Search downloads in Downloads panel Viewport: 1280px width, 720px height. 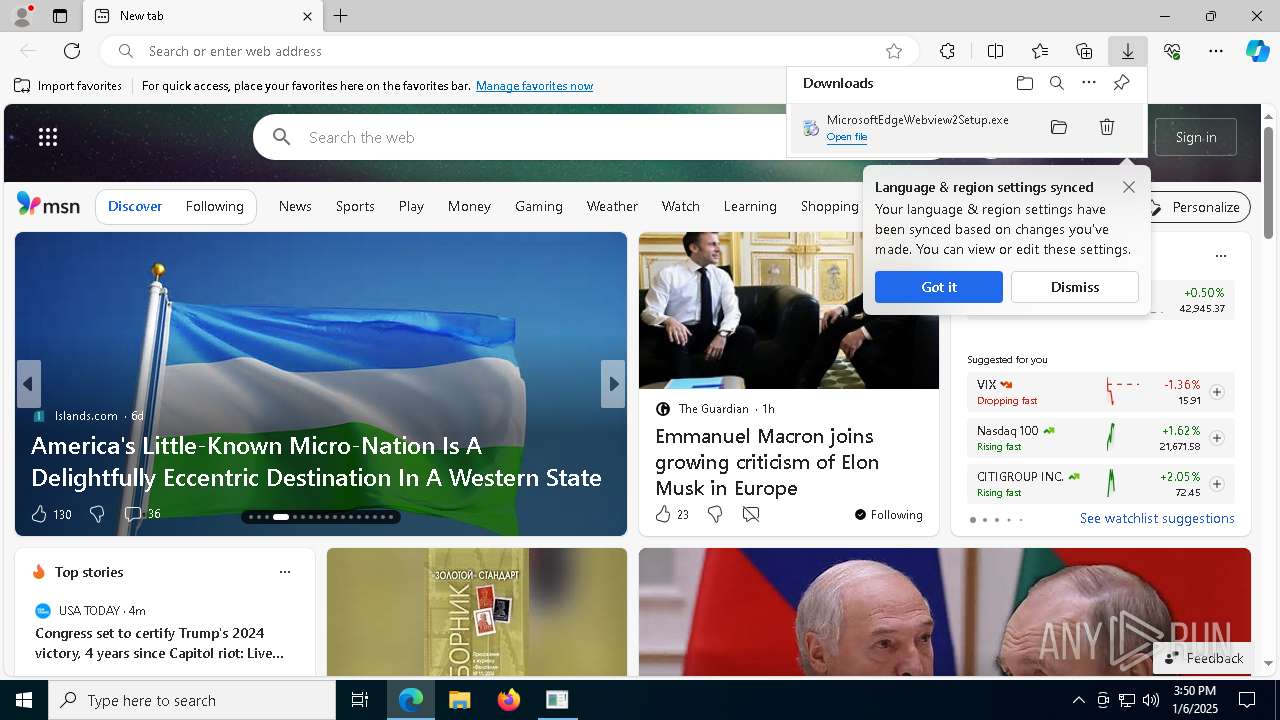pyautogui.click(x=1057, y=83)
